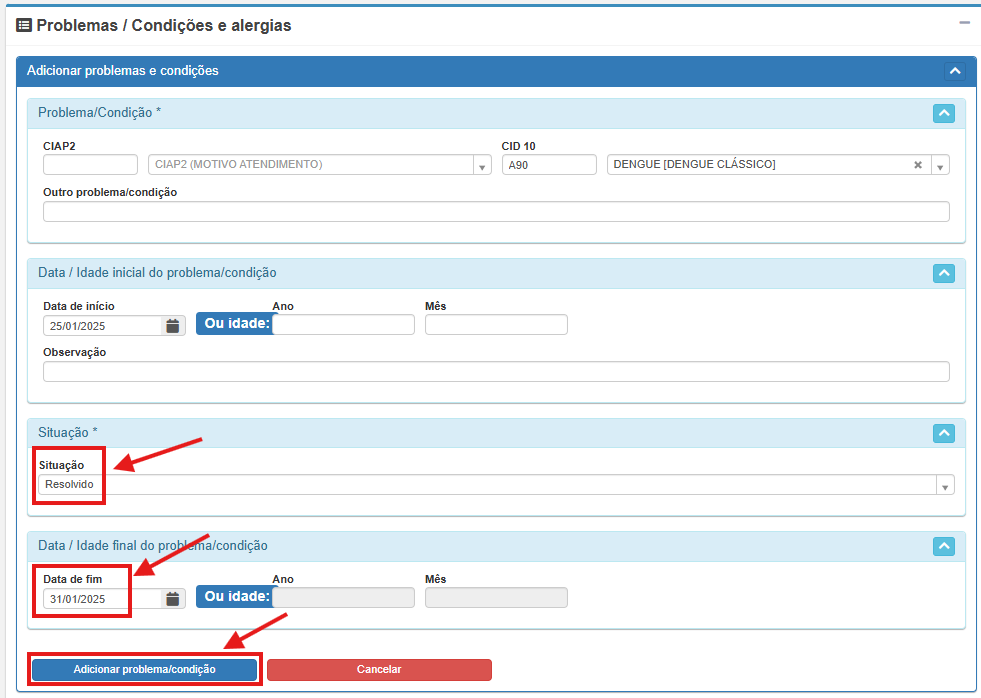Collapse Data / Idade final section

coord(943,546)
